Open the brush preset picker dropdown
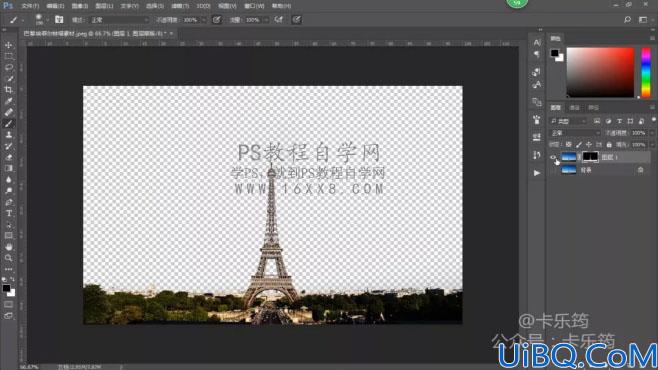The height and width of the screenshot is (370, 658). [47, 20]
